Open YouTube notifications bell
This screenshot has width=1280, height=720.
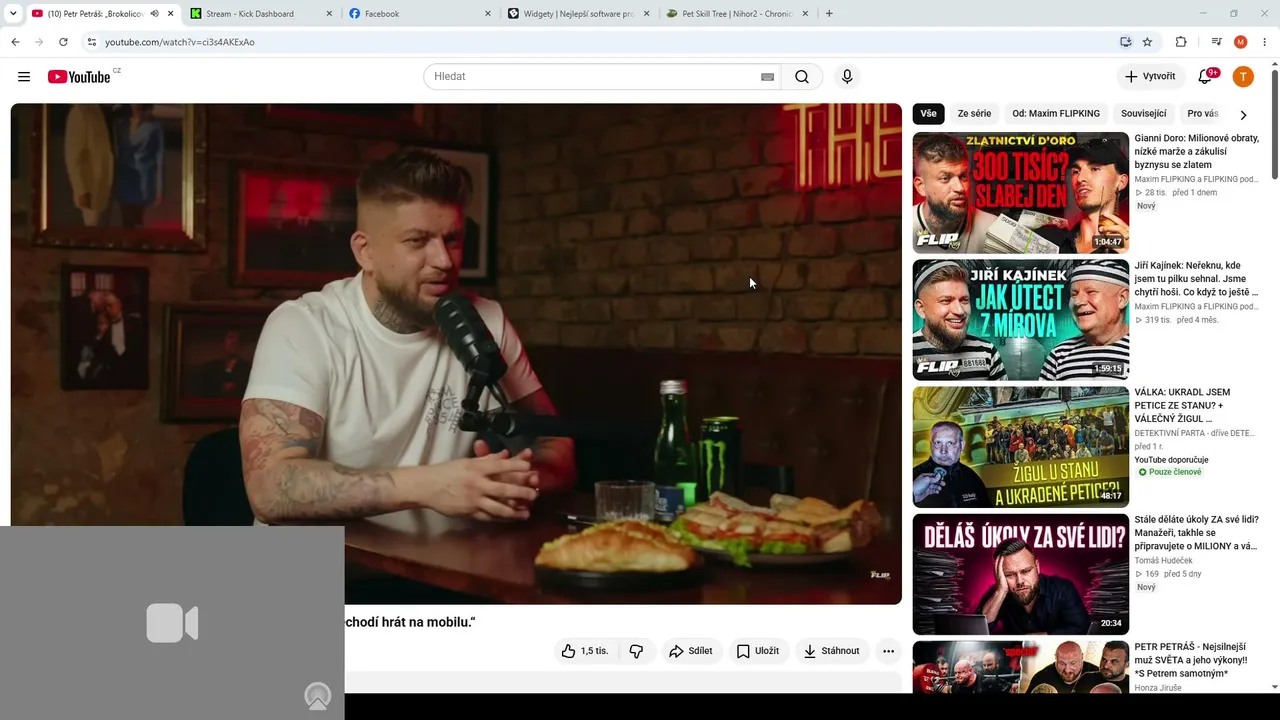[1205, 77]
